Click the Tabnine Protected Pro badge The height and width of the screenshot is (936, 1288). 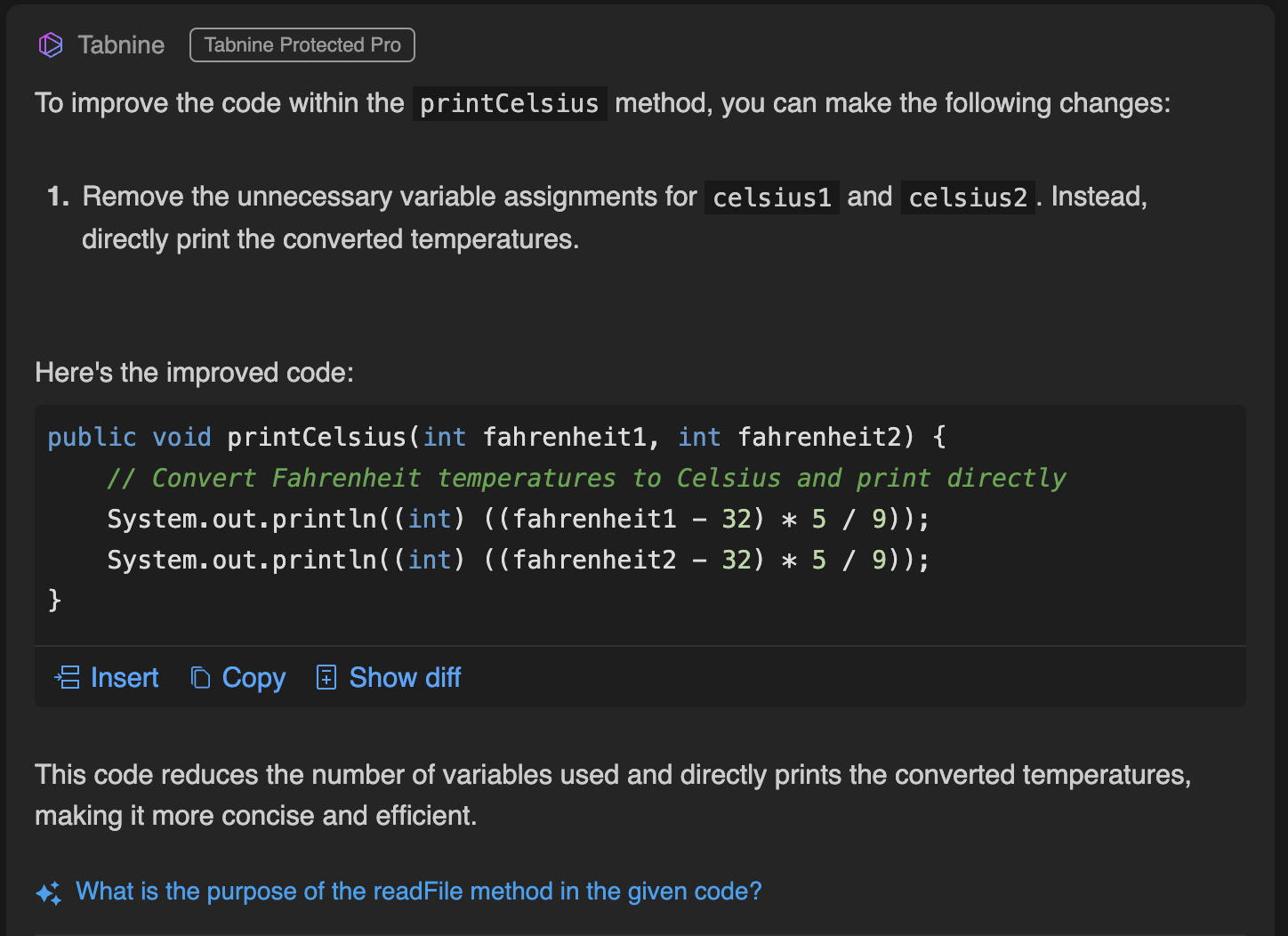coord(302,44)
